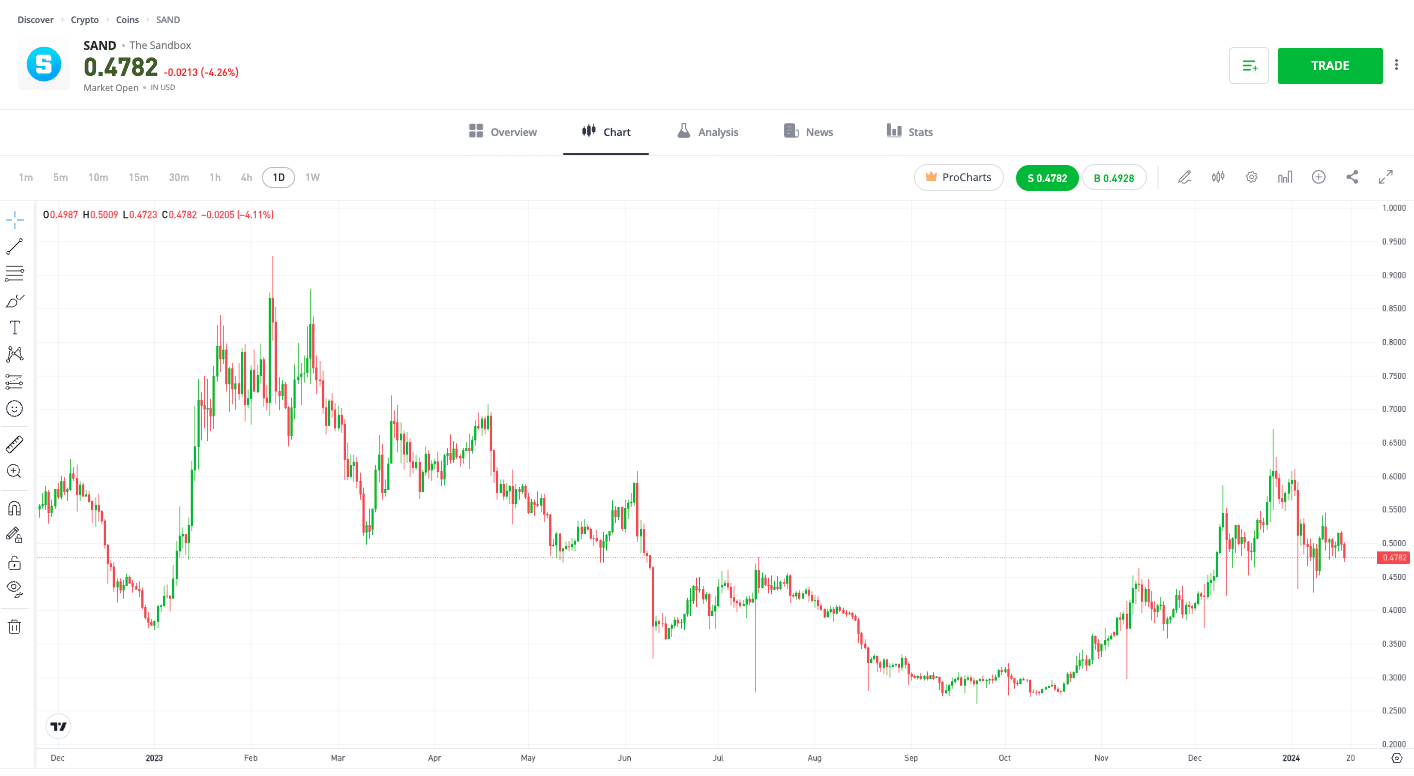Open the prediction and measurement tools

pos(15,381)
